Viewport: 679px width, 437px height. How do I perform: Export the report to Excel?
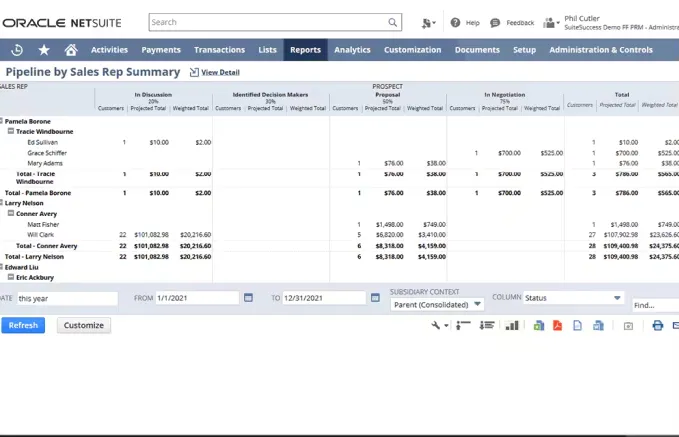[x=538, y=325]
